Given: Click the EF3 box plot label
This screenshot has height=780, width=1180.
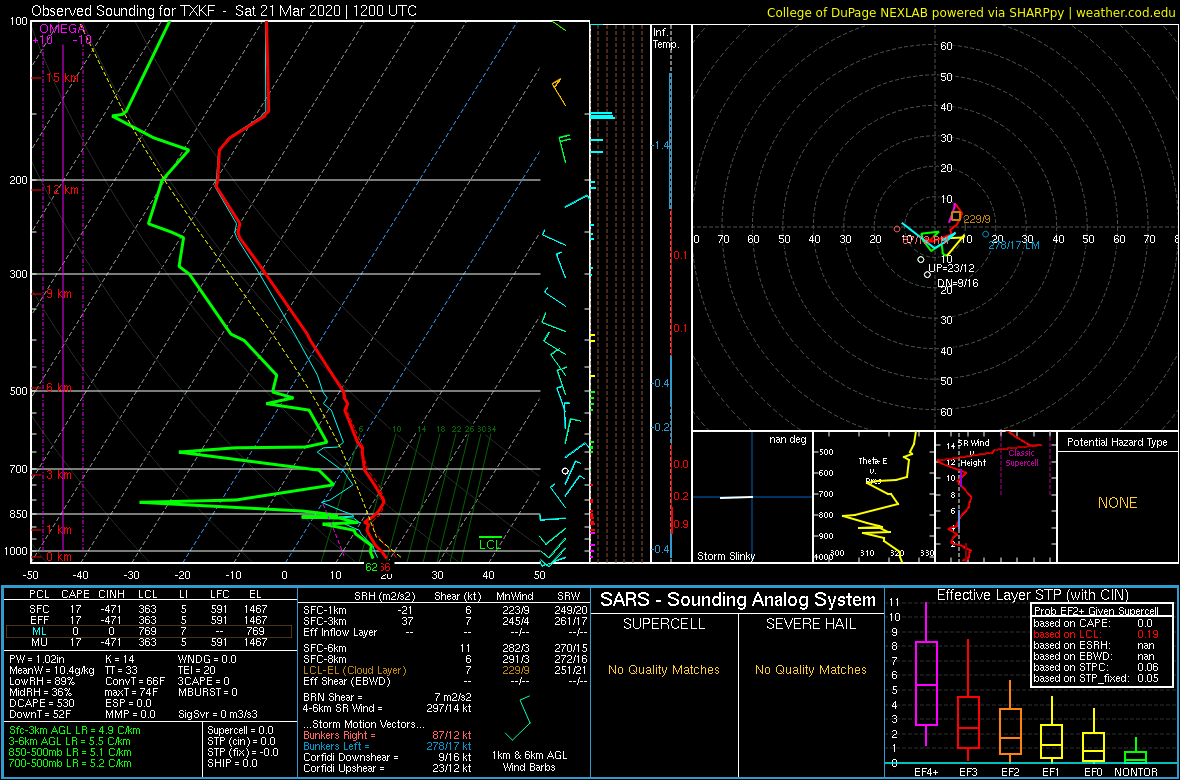Looking at the screenshot, I should [969, 772].
